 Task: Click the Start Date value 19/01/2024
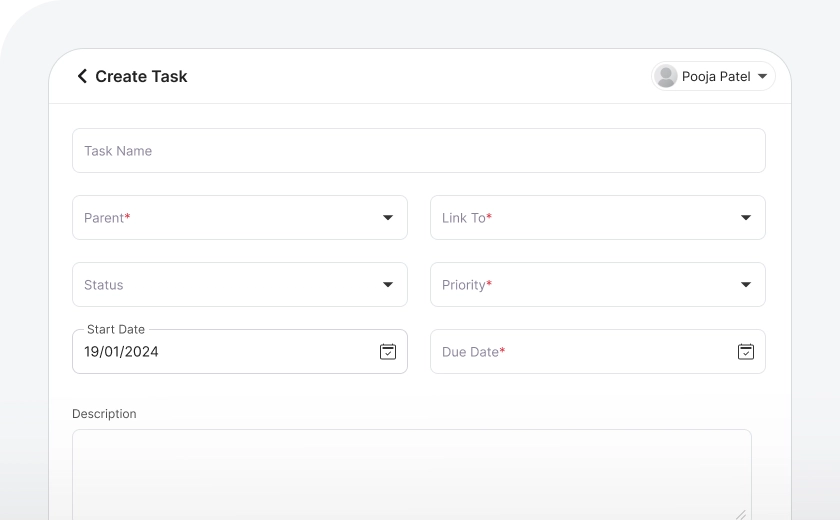click(122, 351)
